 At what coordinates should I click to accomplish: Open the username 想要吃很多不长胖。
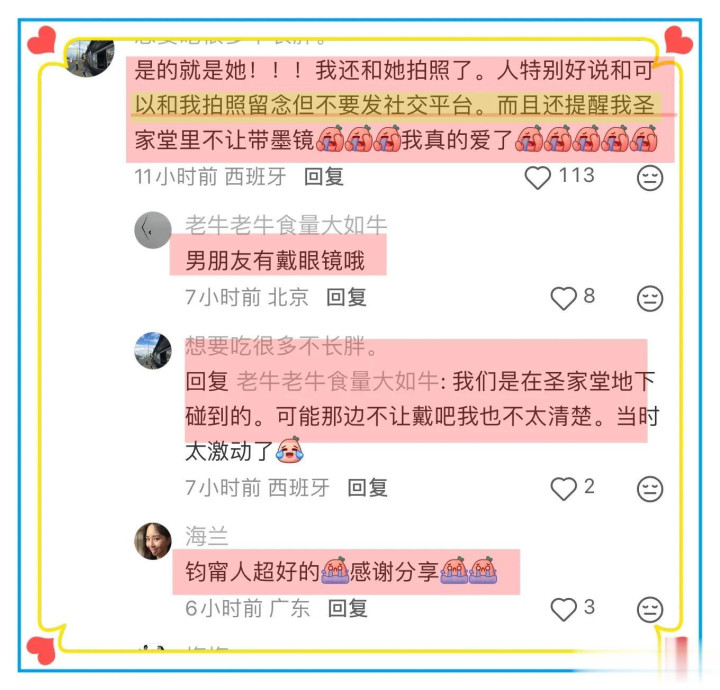coord(281,346)
